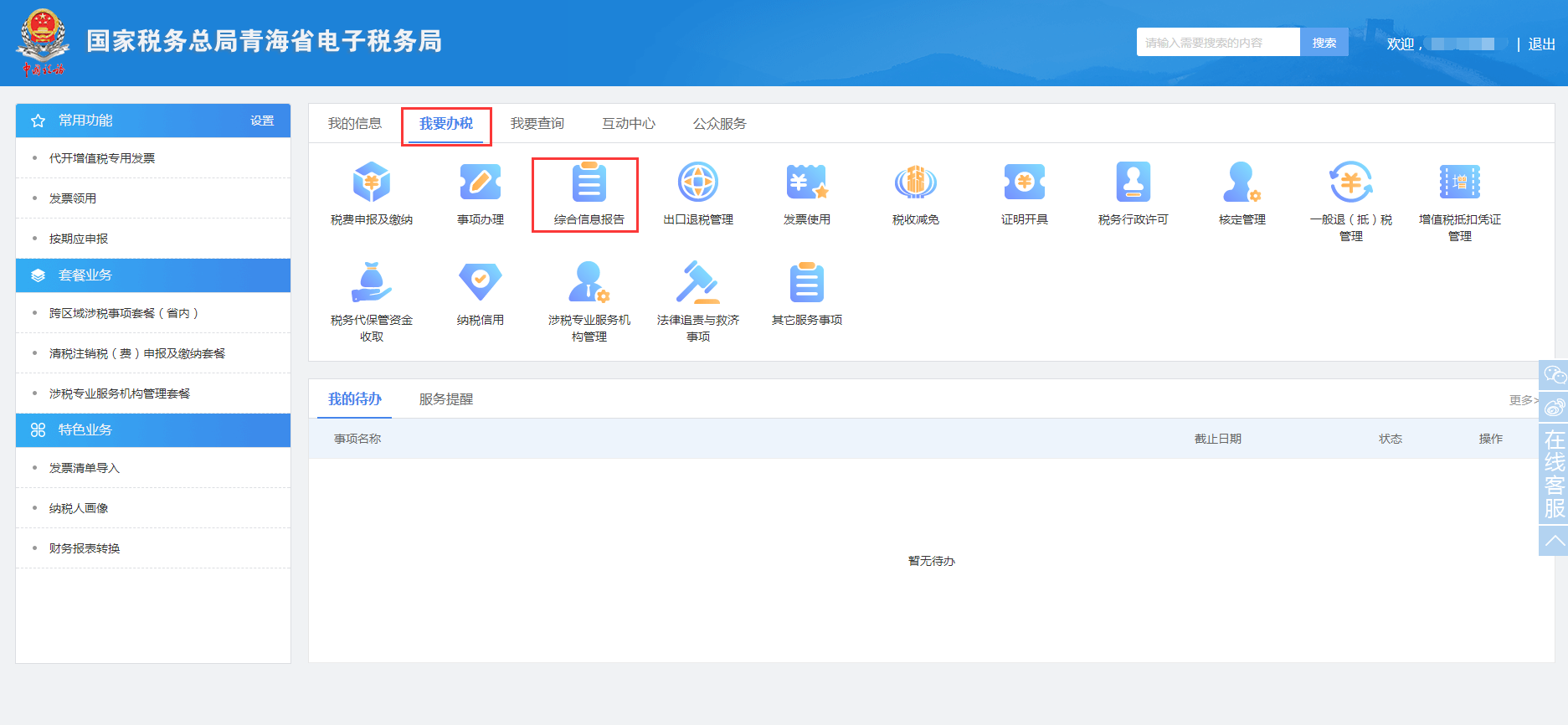Select 服务提醒 tab
The width and height of the screenshot is (1568, 725).
[x=446, y=399]
